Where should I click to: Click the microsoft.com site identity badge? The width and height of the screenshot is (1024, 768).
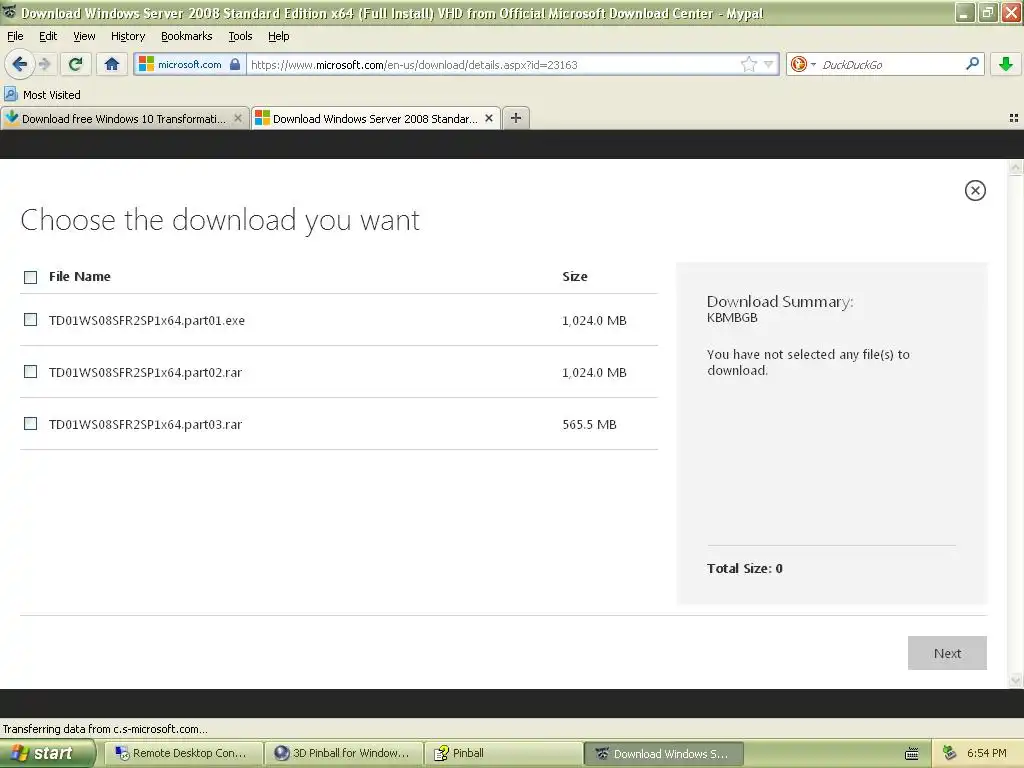pos(190,65)
